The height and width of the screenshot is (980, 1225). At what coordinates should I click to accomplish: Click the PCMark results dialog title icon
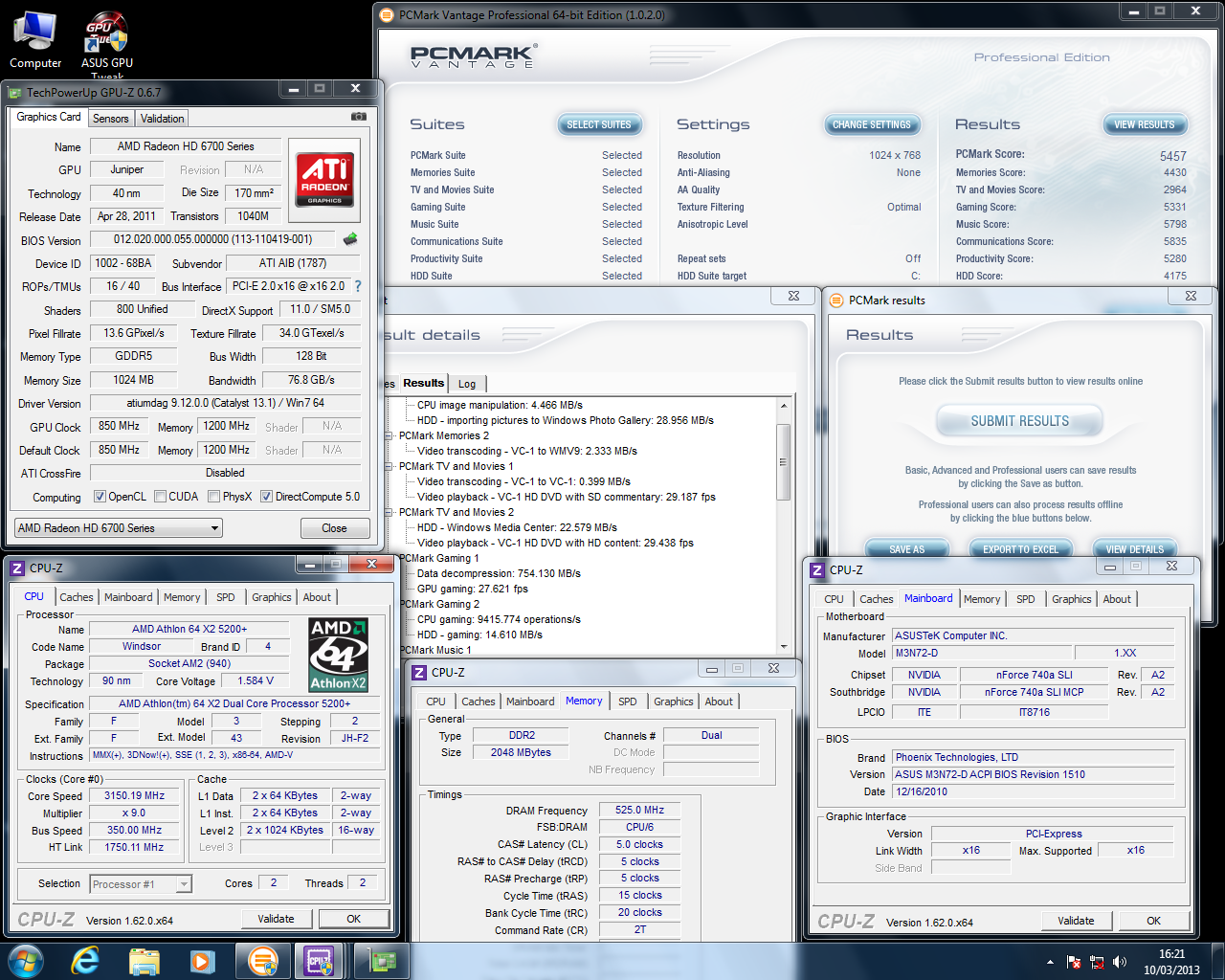click(836, 301)
